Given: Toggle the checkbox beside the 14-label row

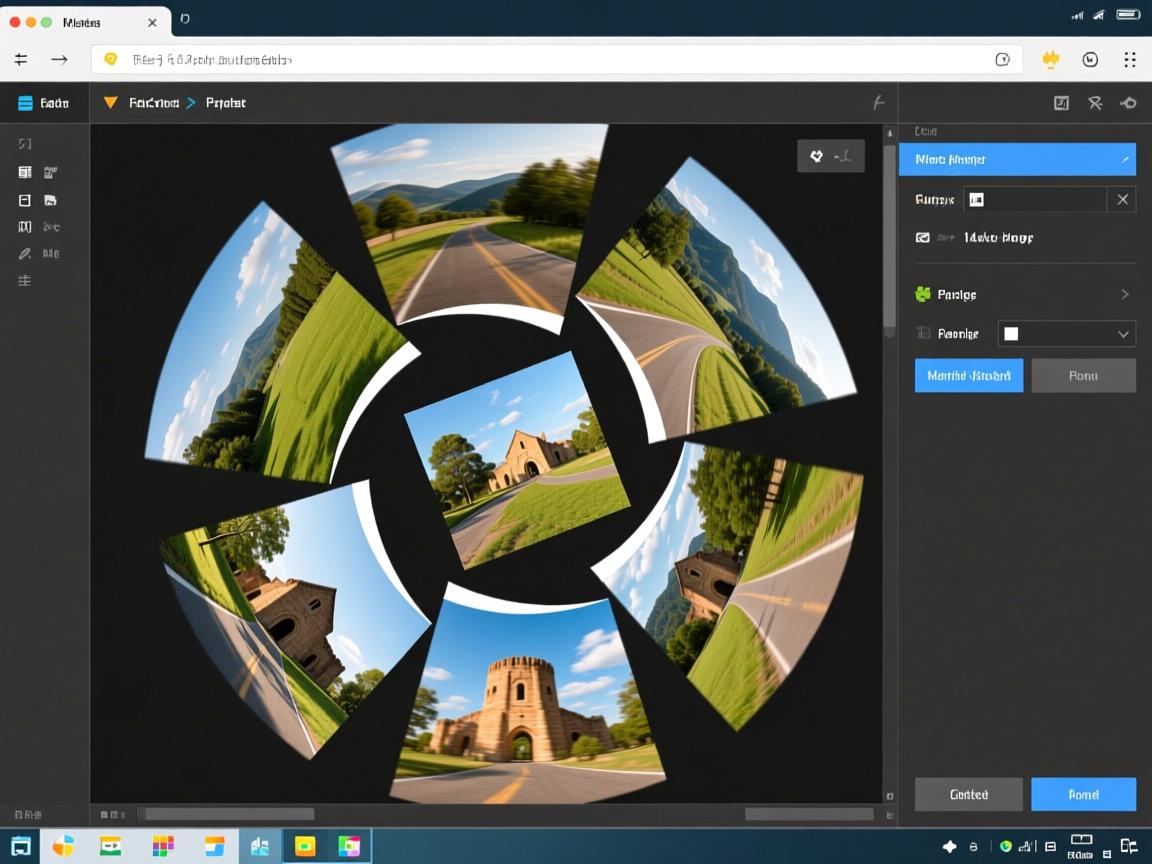Looking at the screenshot, I should coord(923,238).
